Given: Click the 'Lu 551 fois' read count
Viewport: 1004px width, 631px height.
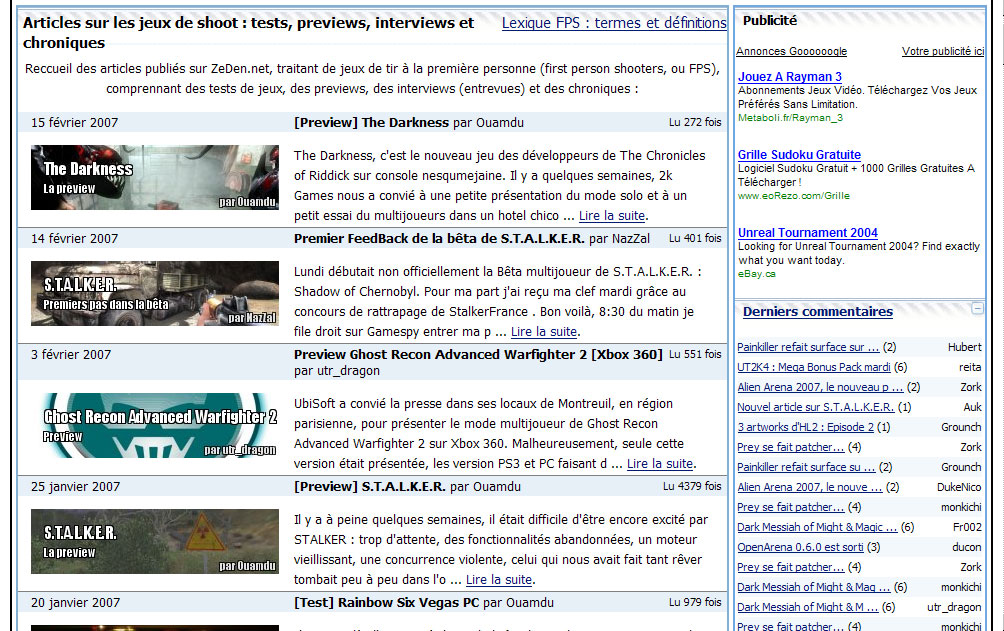Looking at the screenshot, I should [x=695, y=354].
